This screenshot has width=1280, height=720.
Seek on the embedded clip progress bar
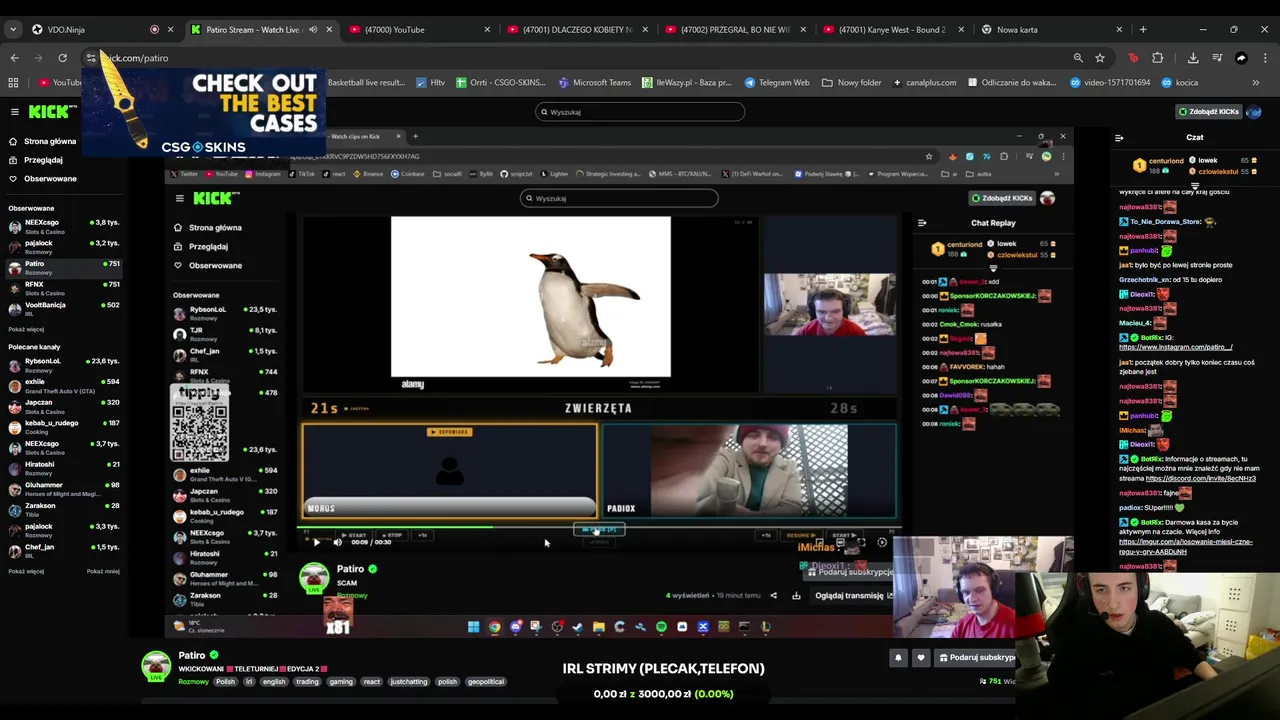pyautogui.click(x=600, y=527)
